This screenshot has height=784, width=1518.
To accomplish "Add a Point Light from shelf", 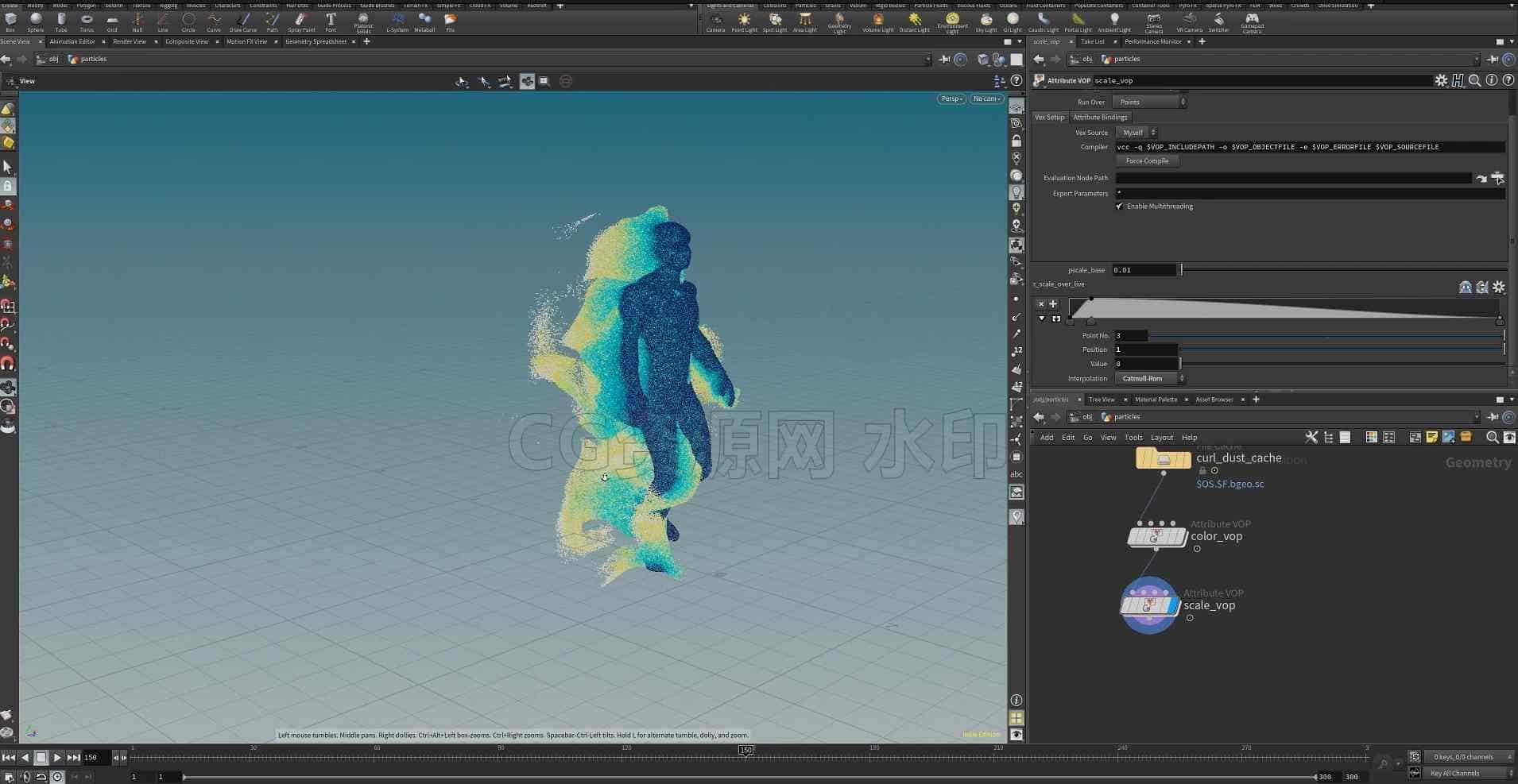I will pos(744,21).
